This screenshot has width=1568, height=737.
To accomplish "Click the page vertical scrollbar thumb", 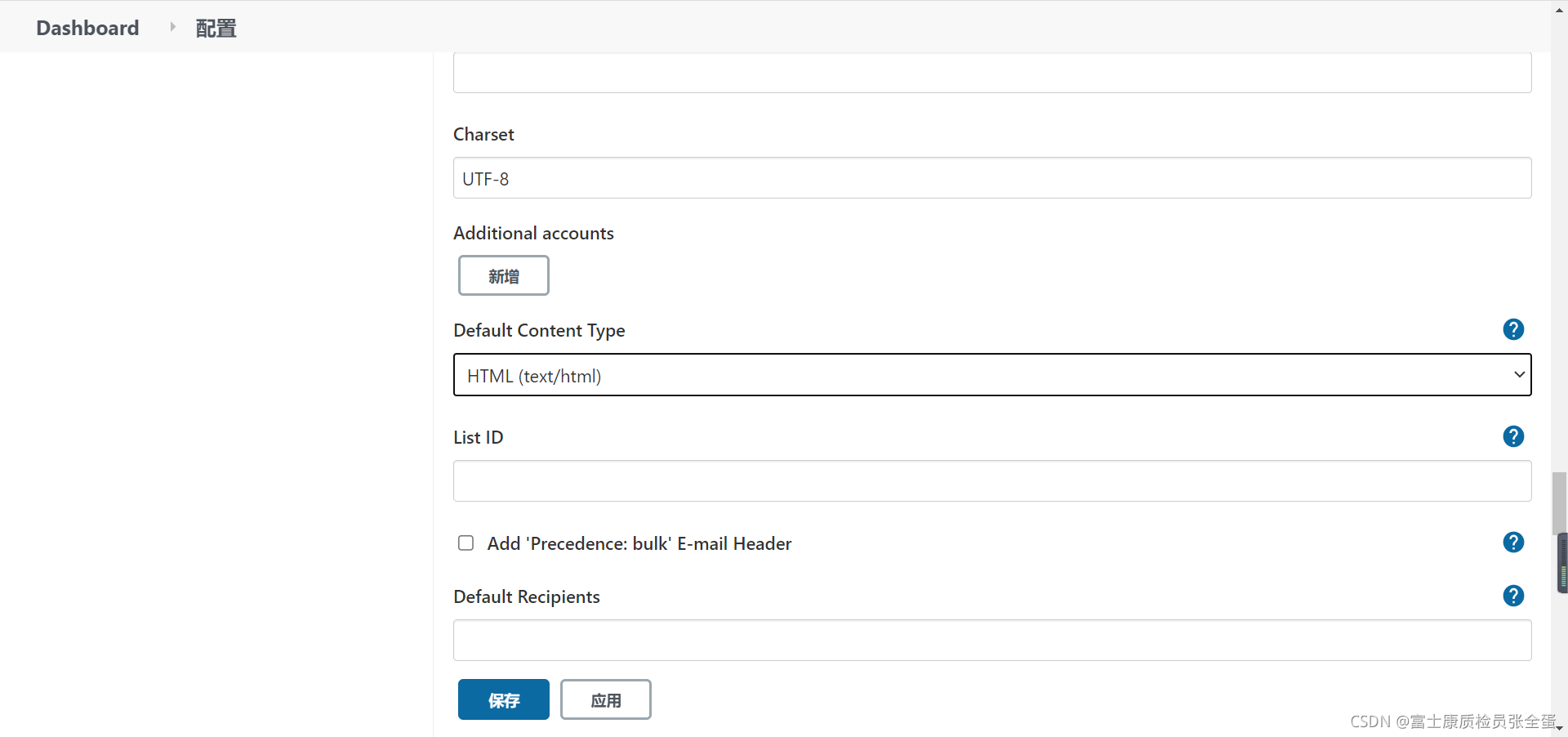I will pos(1560,502).
